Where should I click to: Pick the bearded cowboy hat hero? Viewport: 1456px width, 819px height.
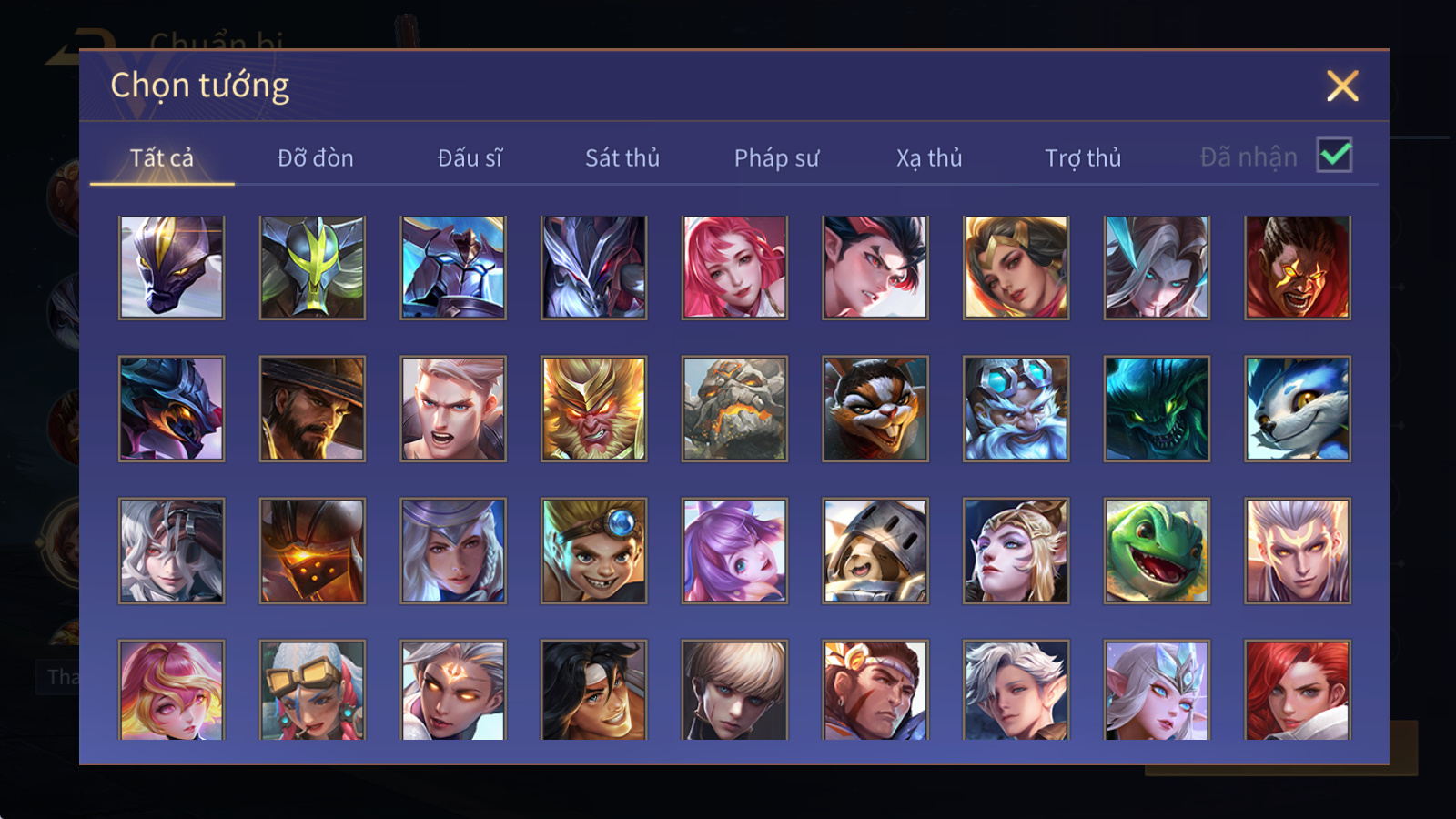(x=312, y=409)
